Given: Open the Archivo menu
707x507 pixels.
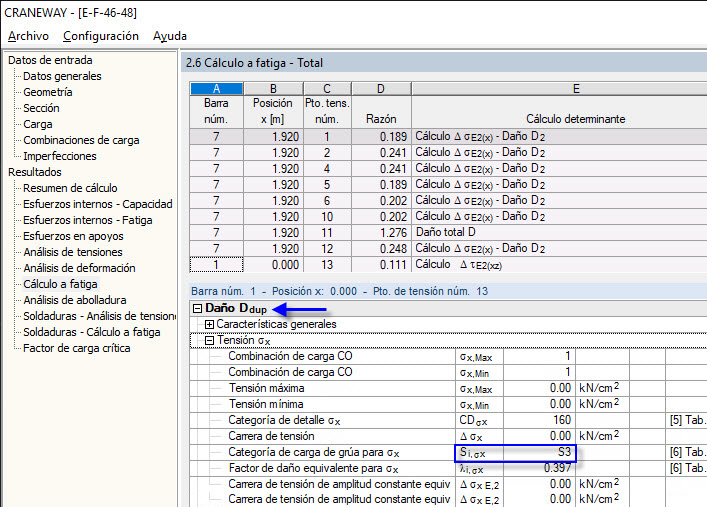Looking at the screenshot, I should point(28,36).
